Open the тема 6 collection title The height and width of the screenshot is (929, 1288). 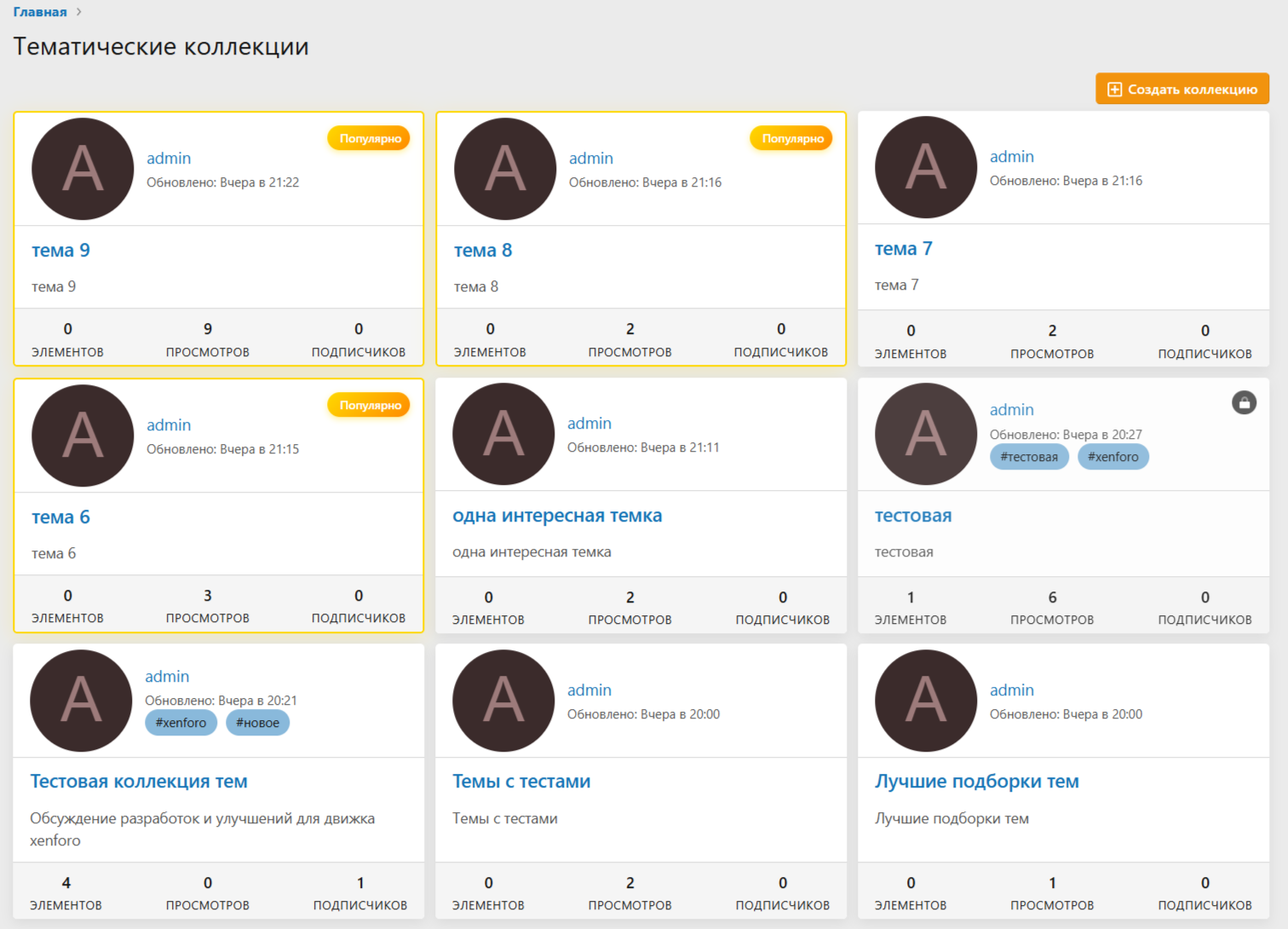(x=60, y=517)
